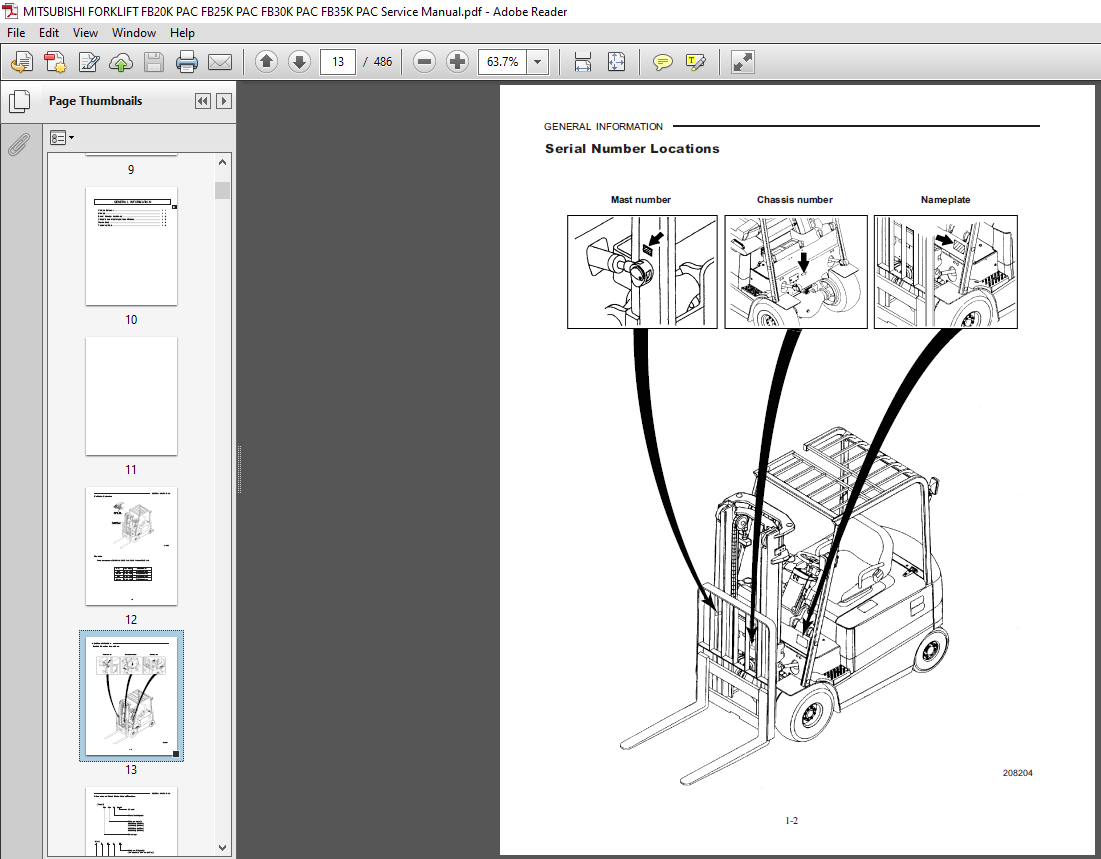The image size is (1101, 859).
Task: Select page 10 thumbnail
Action: point(131,247)
